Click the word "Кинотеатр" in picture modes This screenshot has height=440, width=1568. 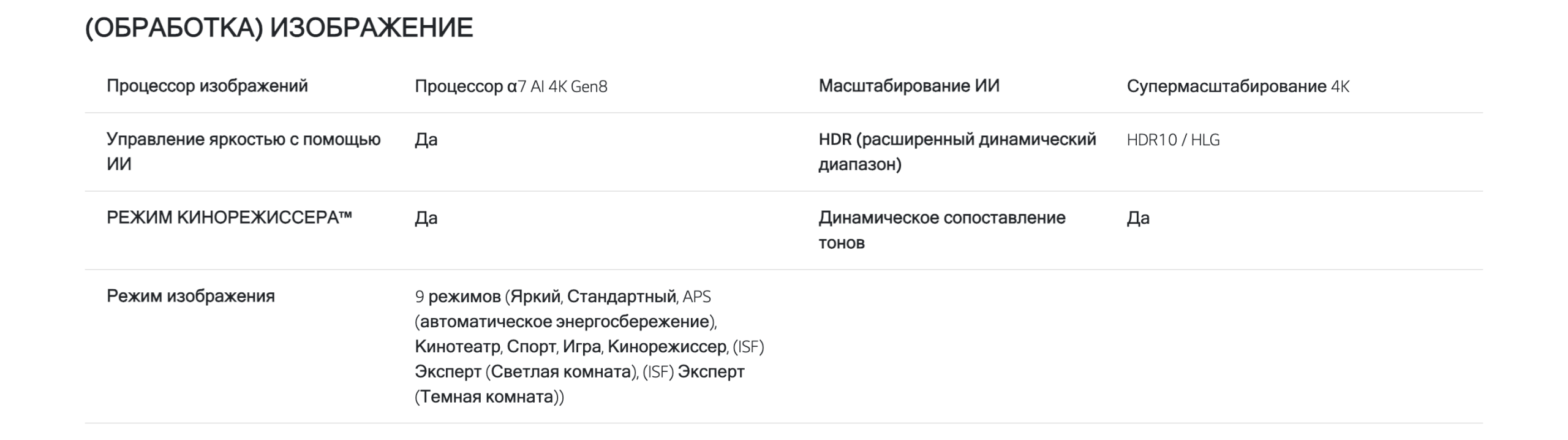(x=457, y=347)
